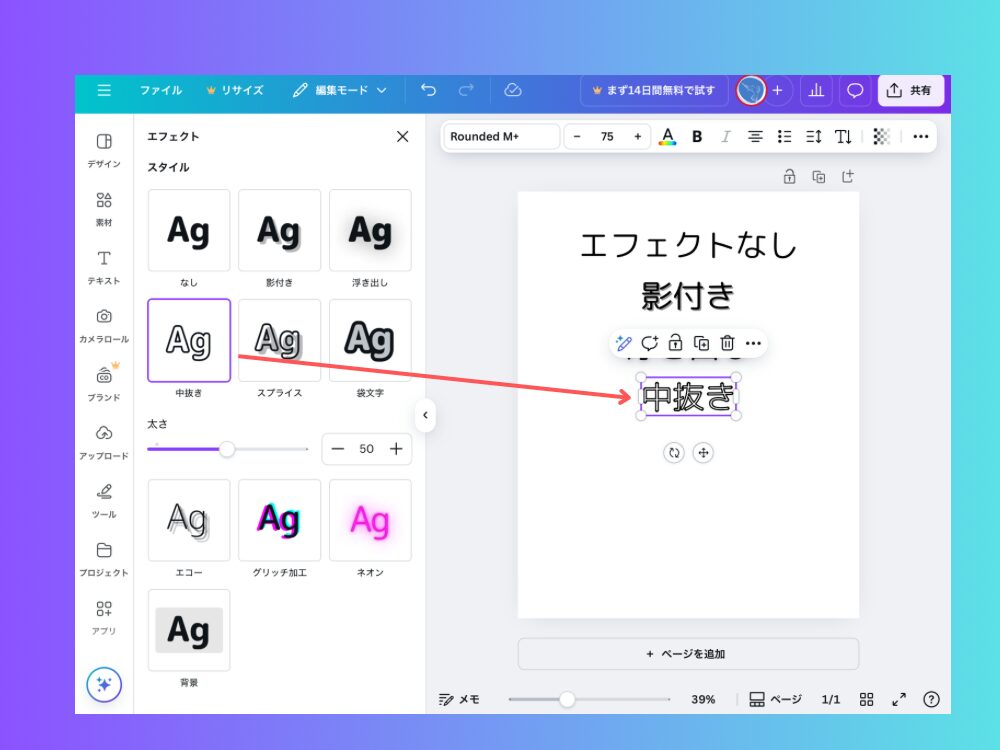Increase font size with plus

[x=637, y=136]
